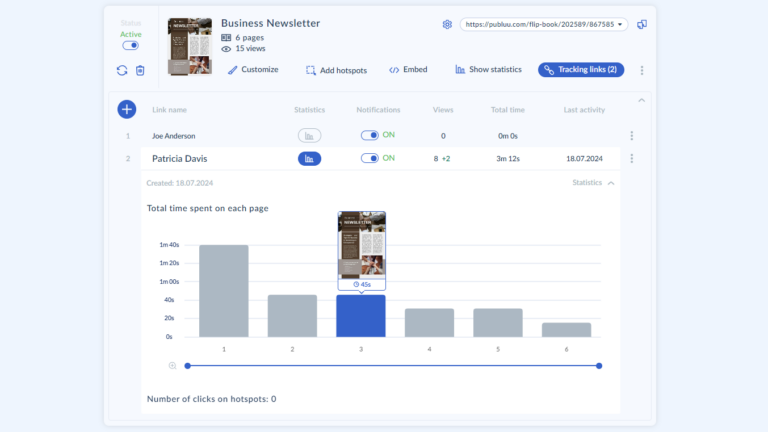Viewport: 768px width, 432px height.
Task: Click the Notifications column header
Action: coord(378,110)
